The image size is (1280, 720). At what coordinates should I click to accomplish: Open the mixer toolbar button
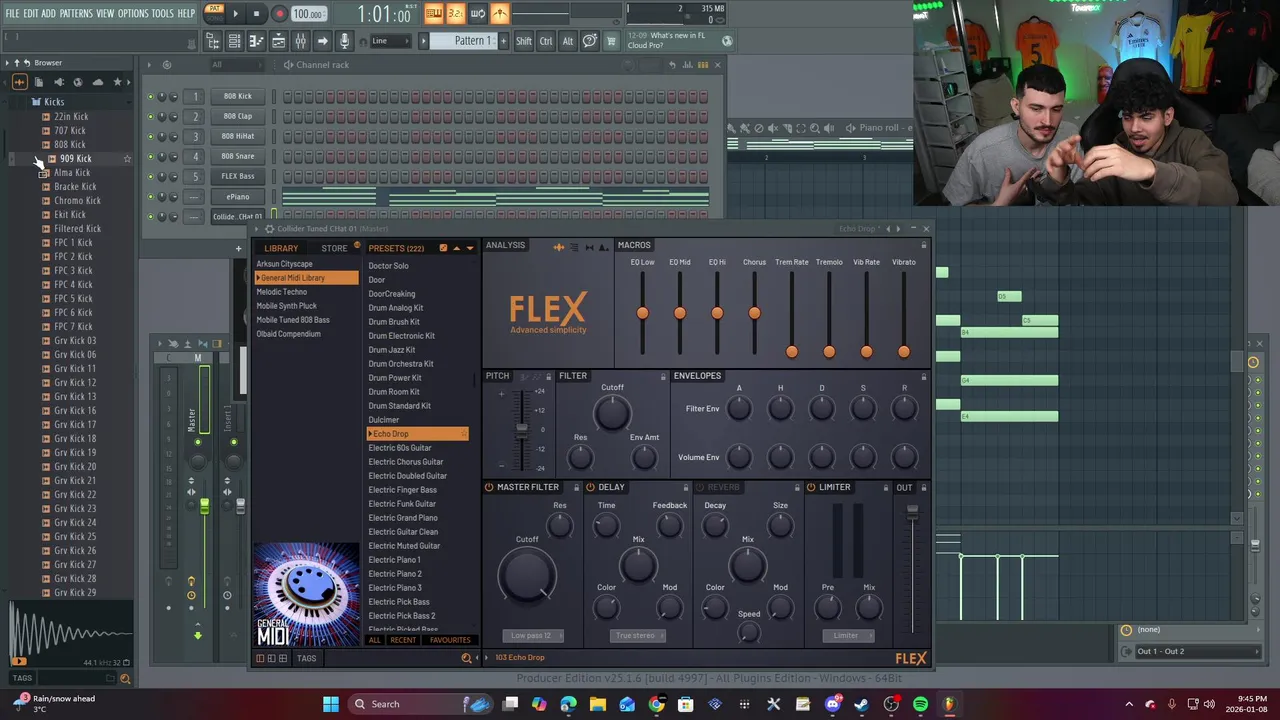tap(300, 41)
